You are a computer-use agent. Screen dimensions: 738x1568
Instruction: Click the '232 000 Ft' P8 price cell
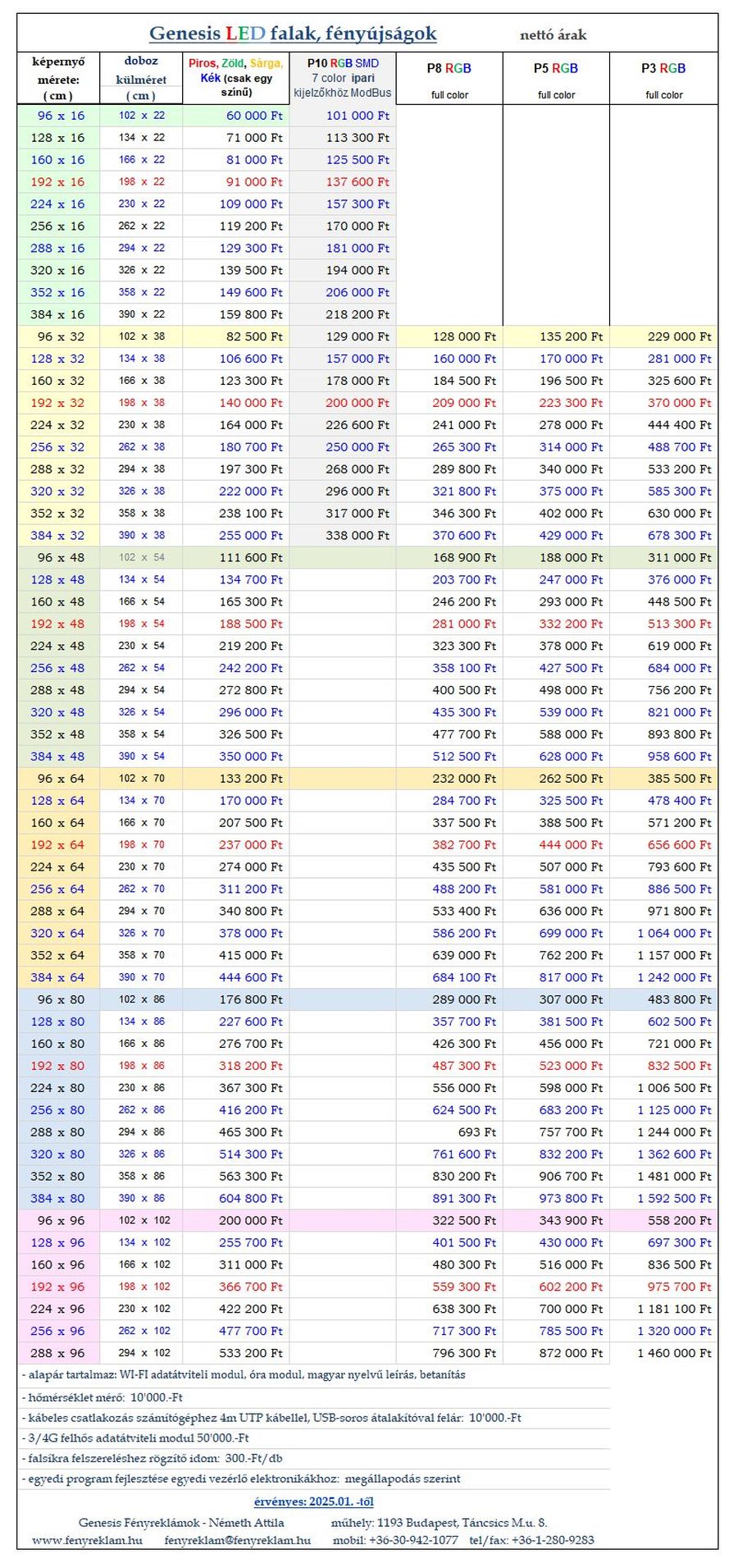pyautogui.click(x=449, y=779)
